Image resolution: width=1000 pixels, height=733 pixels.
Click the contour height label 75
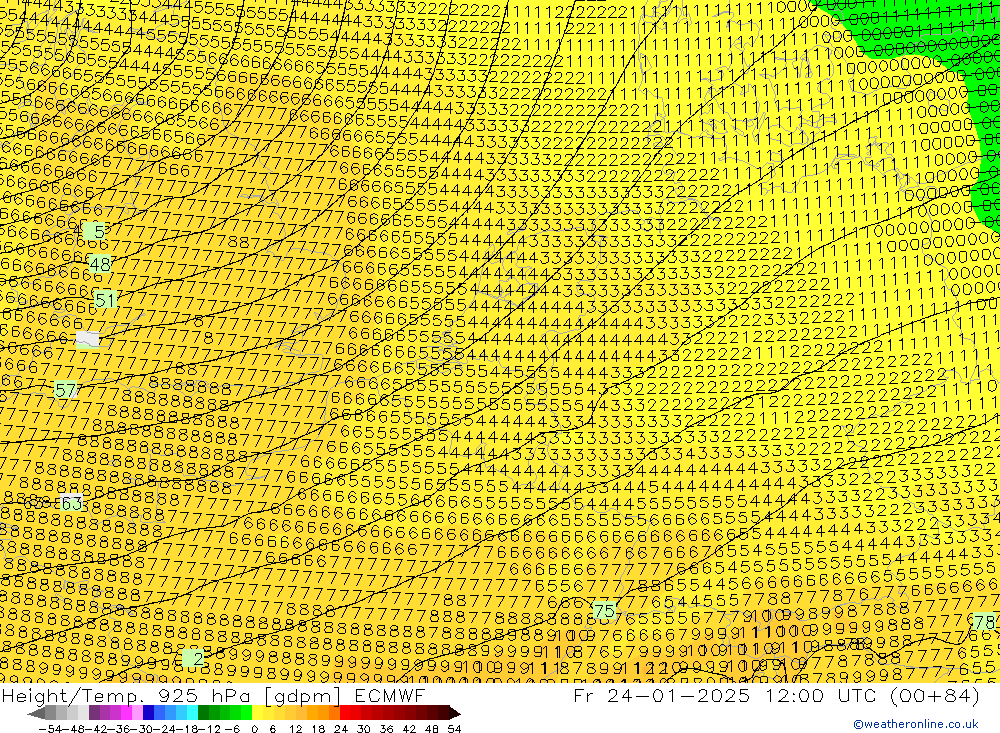pos(604,611)
